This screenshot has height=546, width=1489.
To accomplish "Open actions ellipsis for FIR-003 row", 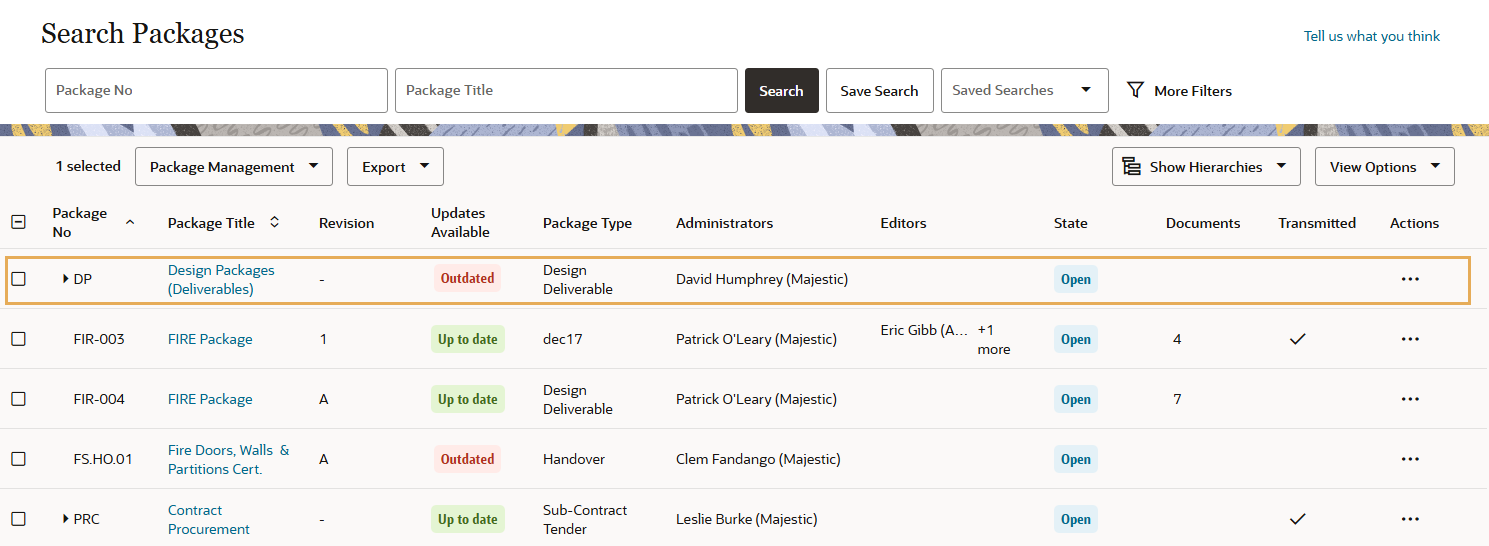I will [x=1410, y=339].
